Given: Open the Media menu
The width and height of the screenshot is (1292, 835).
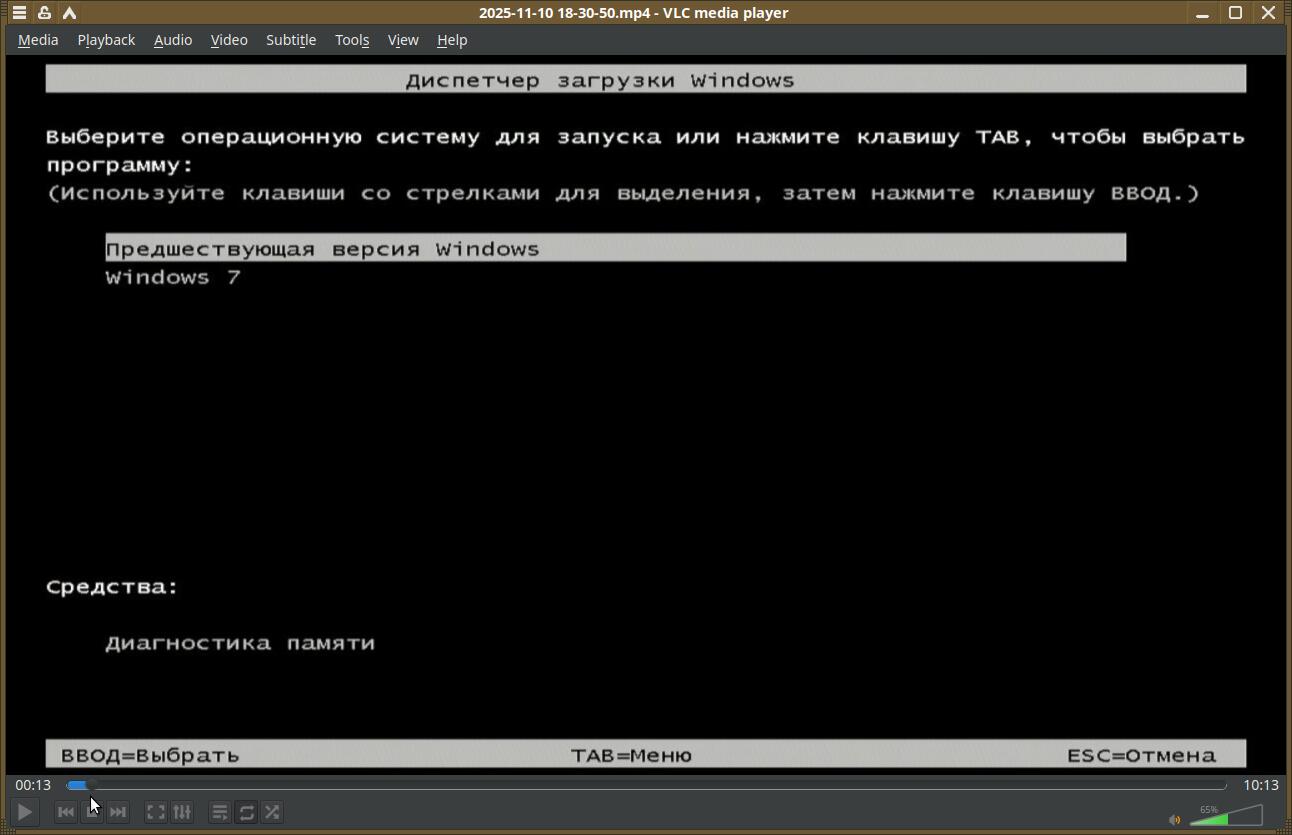Looking at the screenshot, I should point(38,40).
